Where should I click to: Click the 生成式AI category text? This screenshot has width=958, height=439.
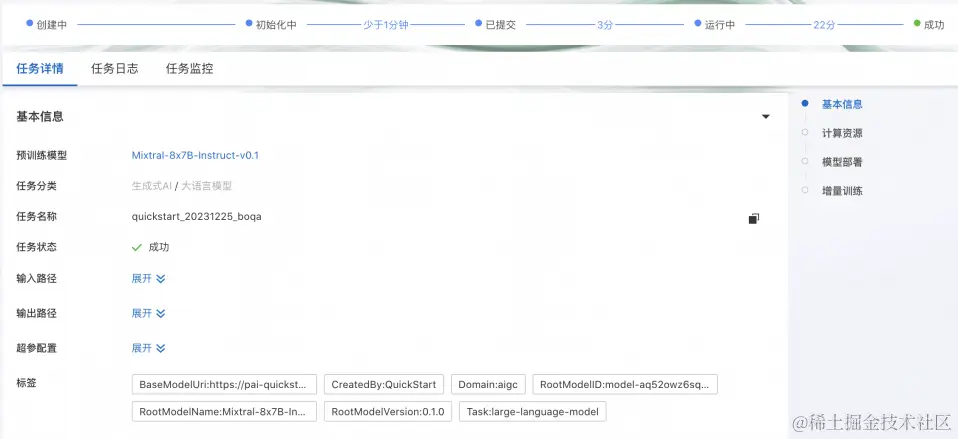[x=152, y=186]
